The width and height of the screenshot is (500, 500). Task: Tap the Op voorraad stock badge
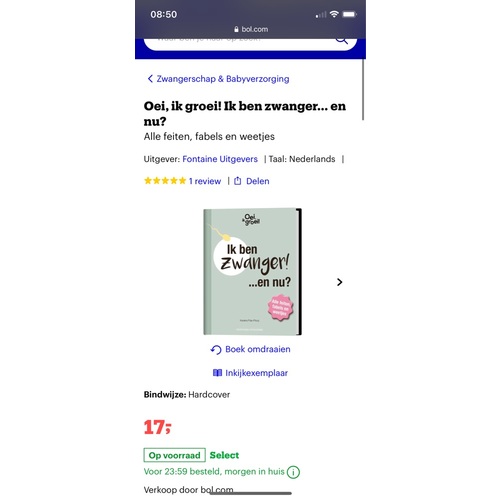[x=174, y=455]
